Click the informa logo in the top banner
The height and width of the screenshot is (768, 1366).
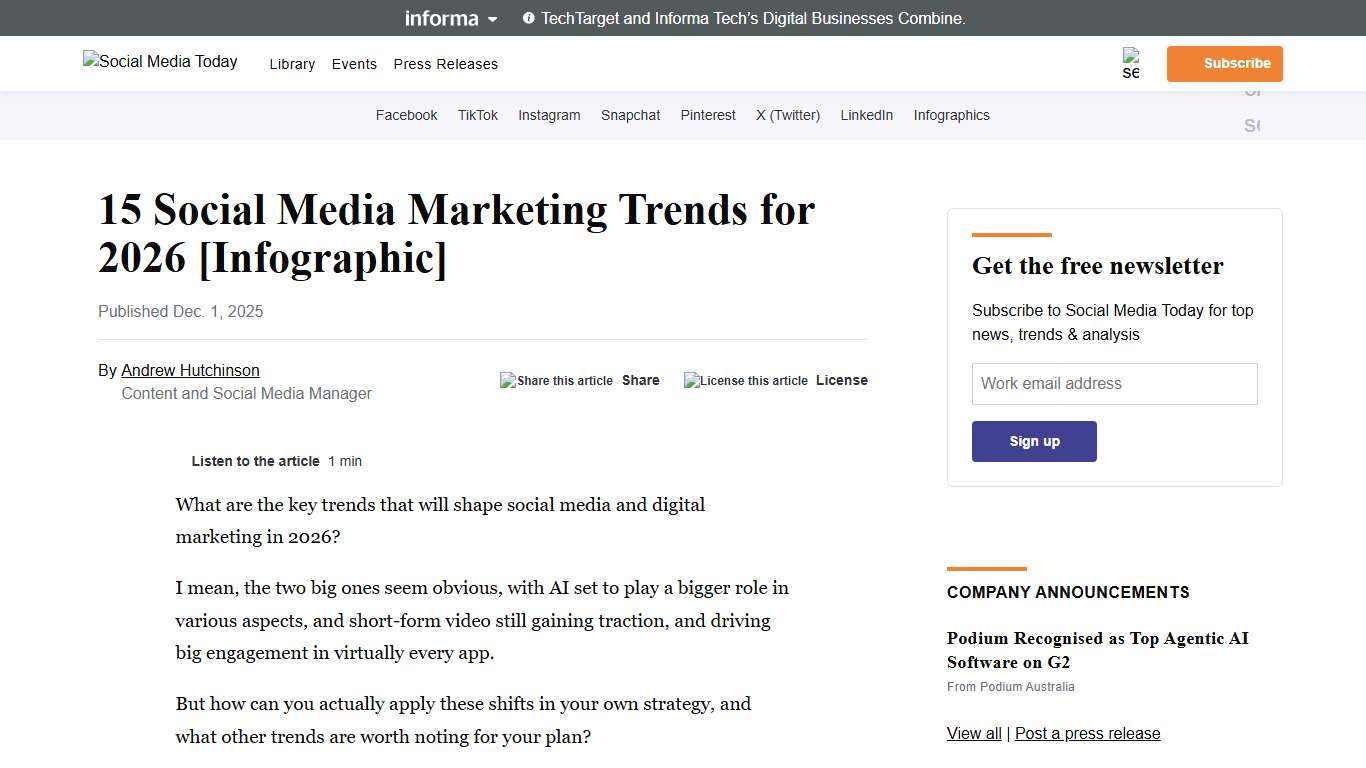[441, 18]
